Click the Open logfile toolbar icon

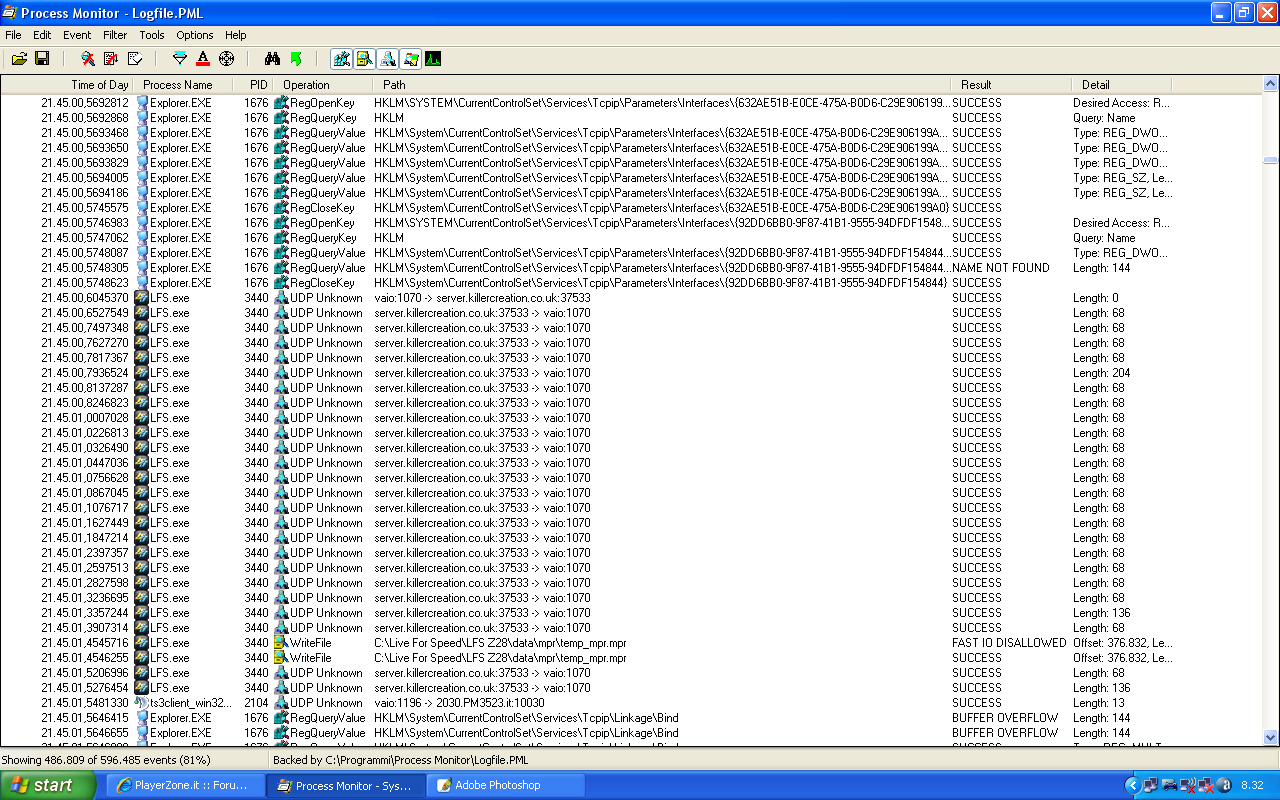(19, 59)
